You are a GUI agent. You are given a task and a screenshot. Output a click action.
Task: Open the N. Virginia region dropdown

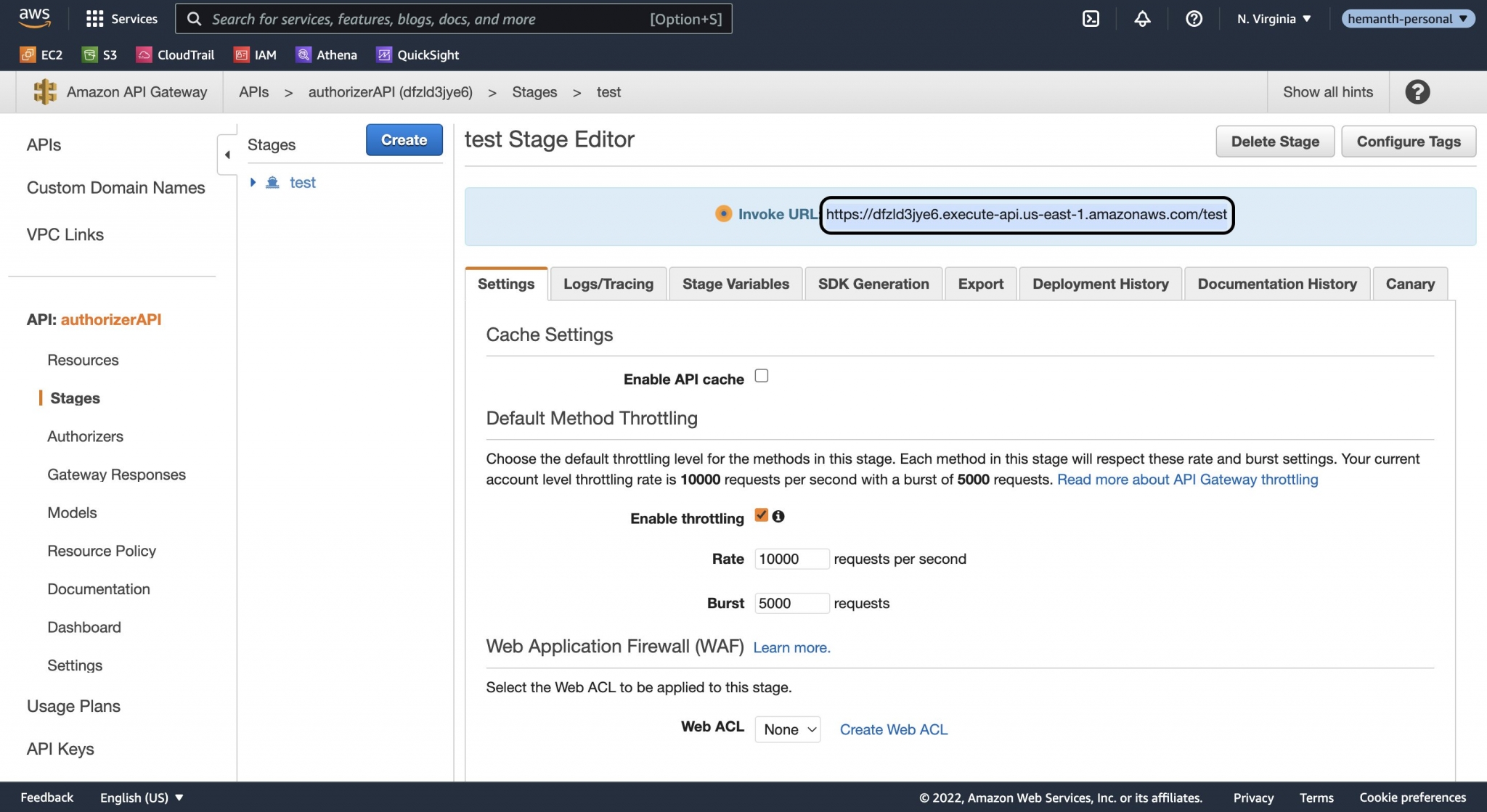(x=1272, y=19)
